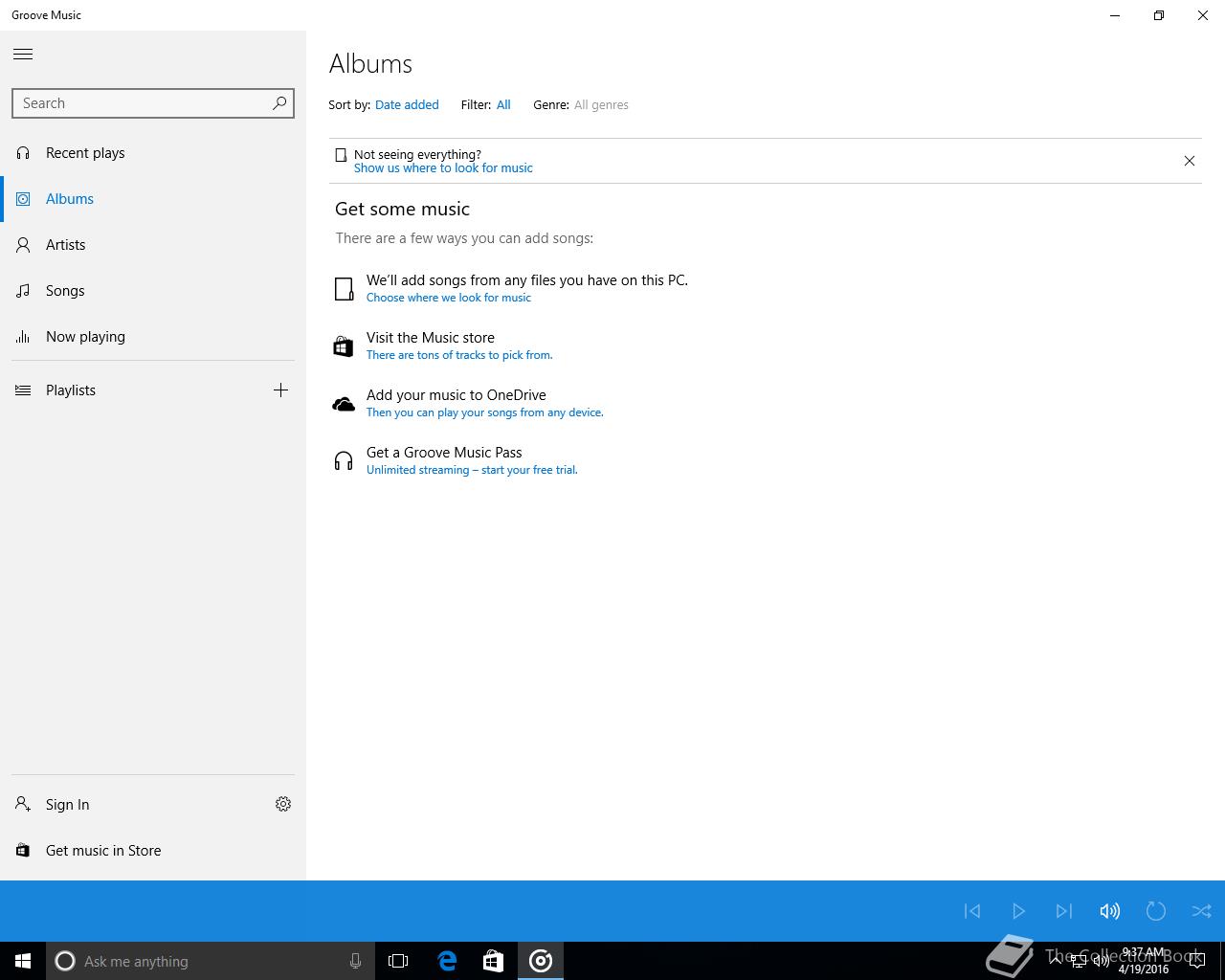The width and height of the screenshot is (1225, 980).
Task: Expand the Genre All genres dropdown
Action: (x=601, y=105)
